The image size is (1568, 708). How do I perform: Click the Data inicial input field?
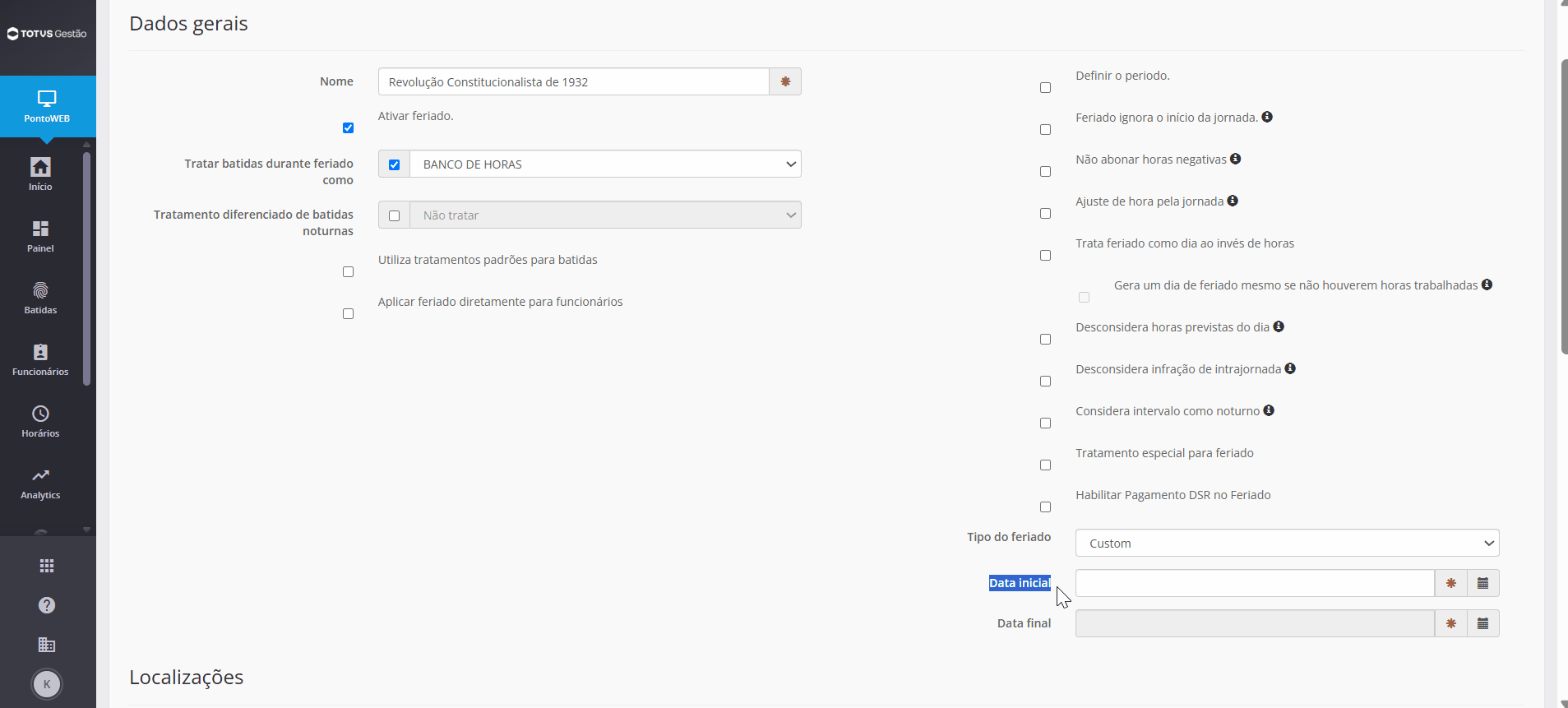[x=1255, y=583]
